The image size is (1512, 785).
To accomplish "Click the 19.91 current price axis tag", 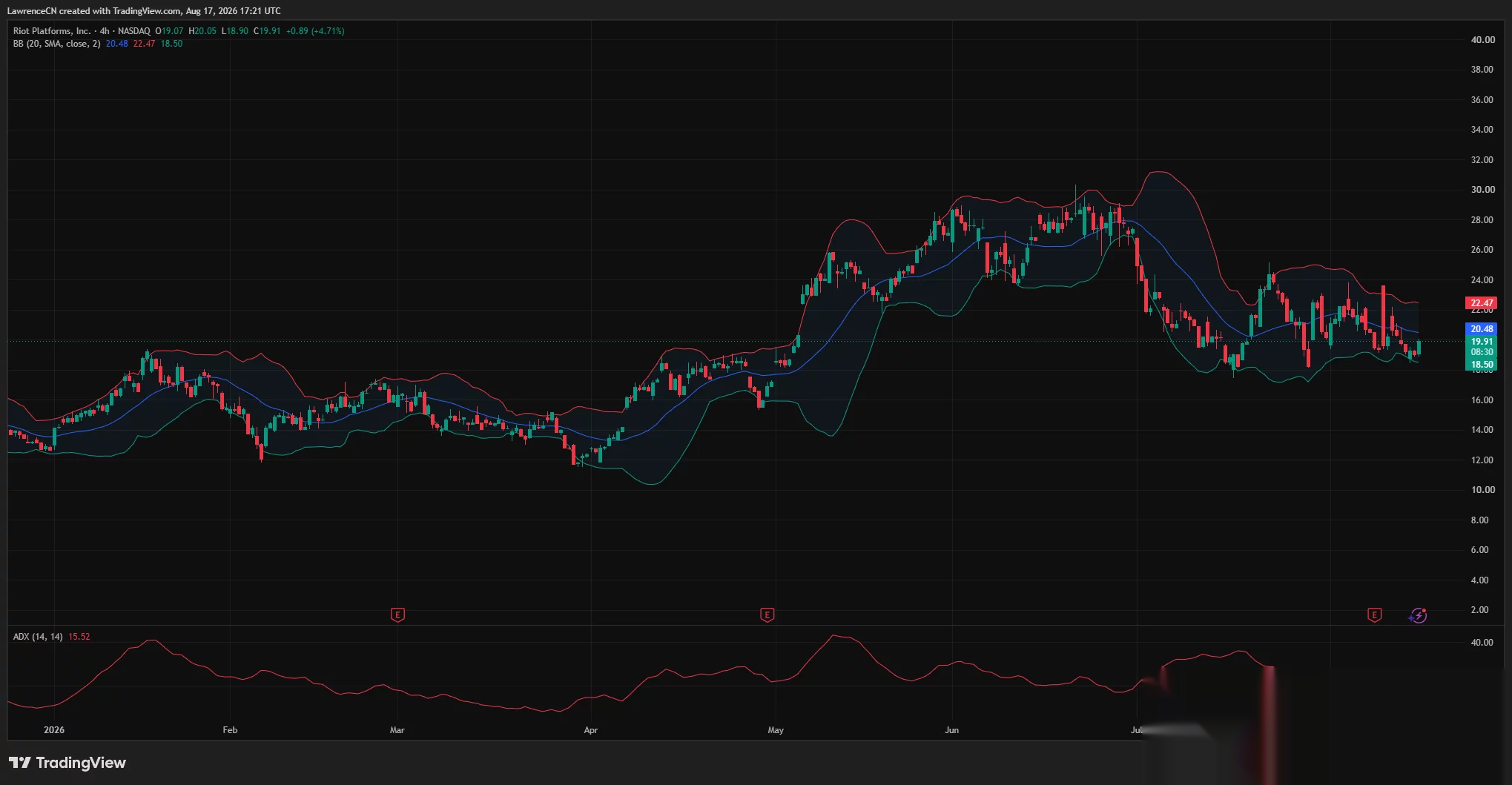I will pyautogui.click(x=1482, y=342).
